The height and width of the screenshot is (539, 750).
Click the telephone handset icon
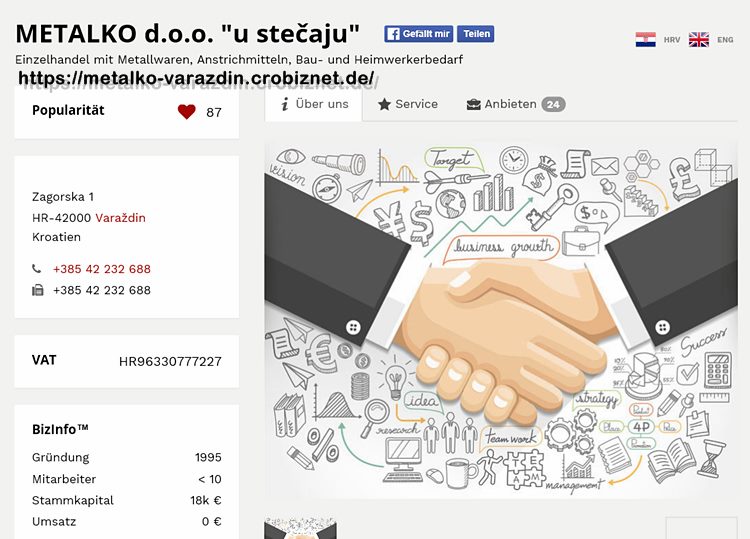(x=36, y=269)
